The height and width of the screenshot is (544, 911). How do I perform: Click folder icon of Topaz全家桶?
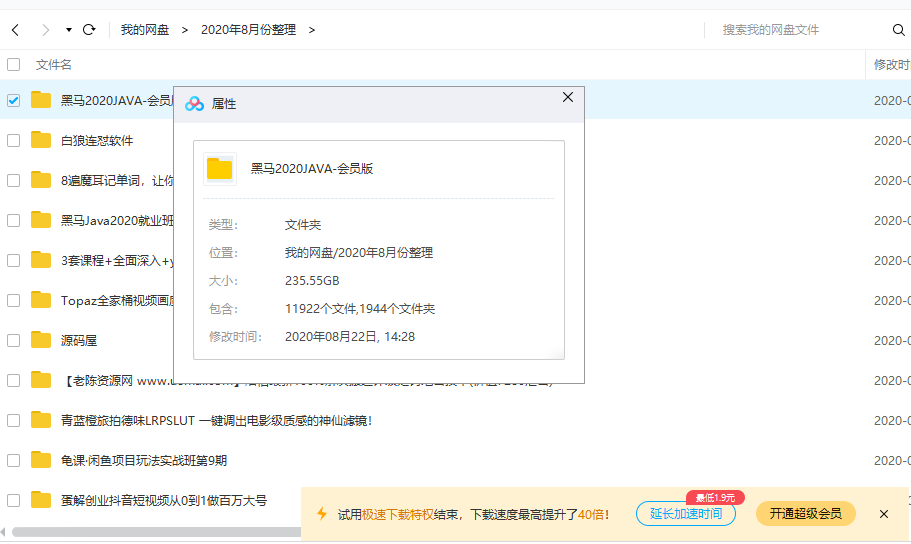[x=41, y=300]
